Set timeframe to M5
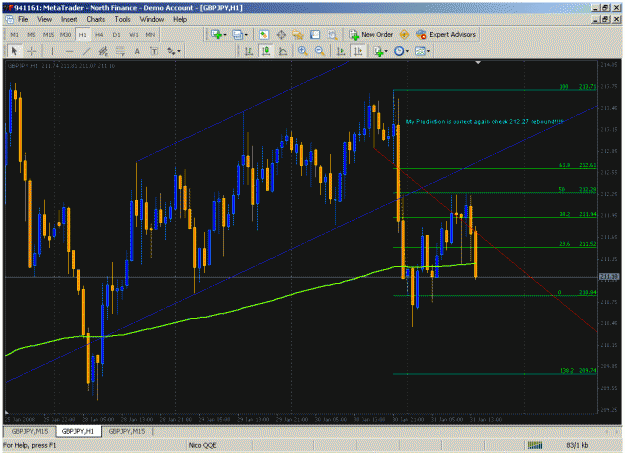This screenshot has height=453, width=625. pyautogui.click(x=31, y=35)
